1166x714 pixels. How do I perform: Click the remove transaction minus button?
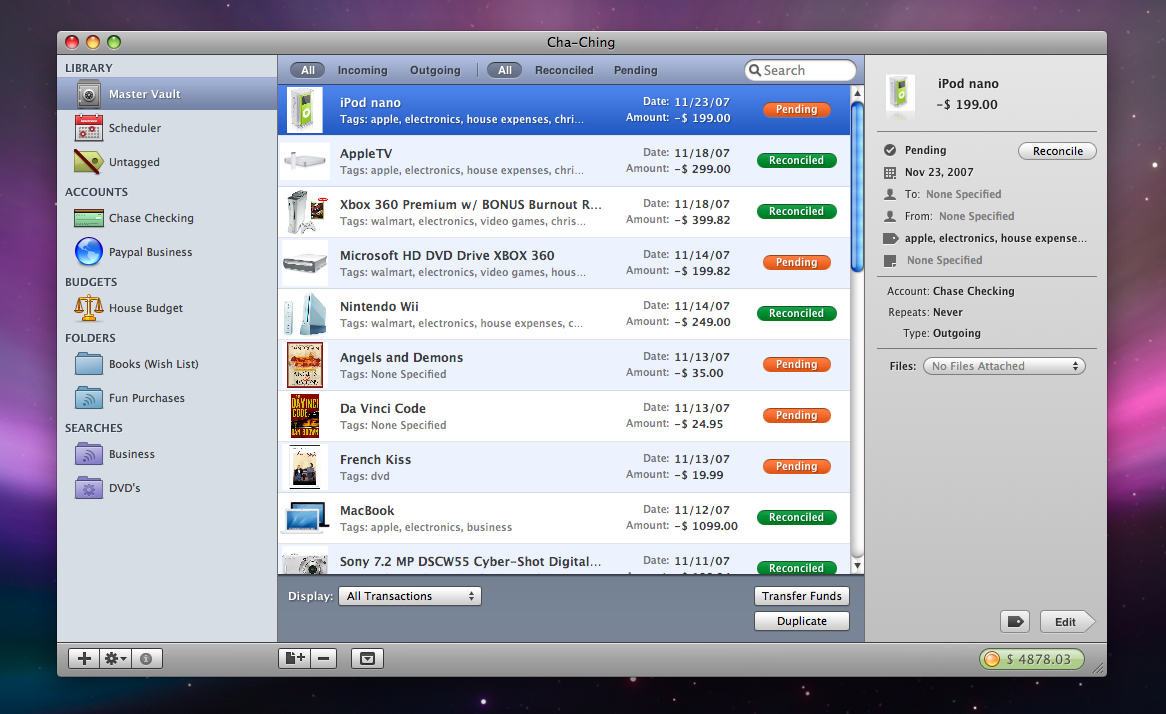[323, 658]
